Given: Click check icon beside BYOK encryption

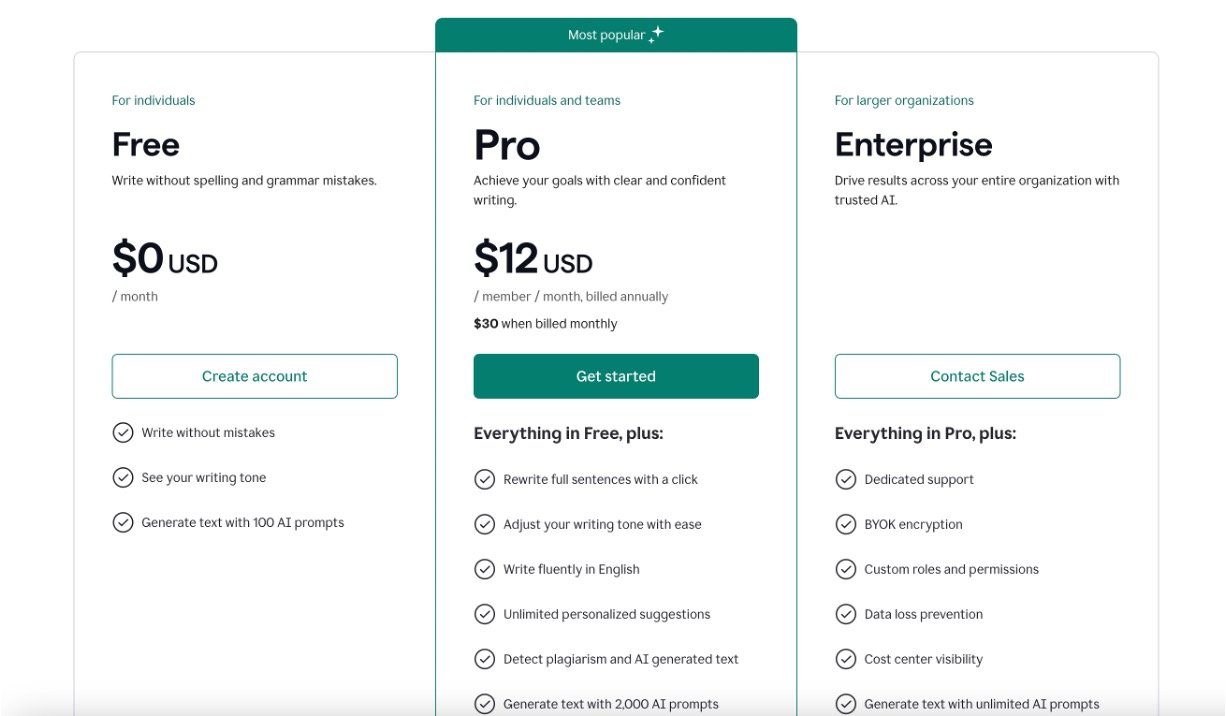Looking at the screenshot, I should coord(846,525).
